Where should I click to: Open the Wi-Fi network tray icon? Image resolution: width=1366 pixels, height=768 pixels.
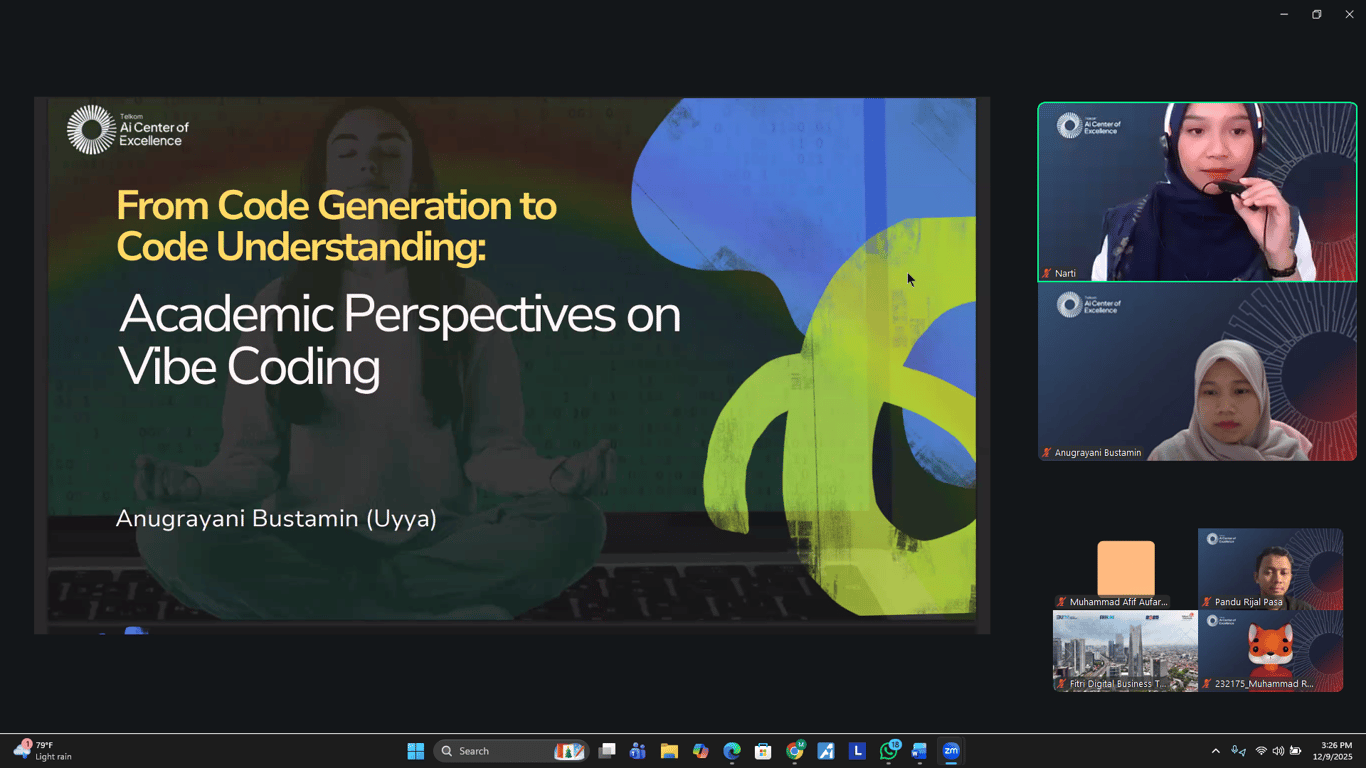coord(1261,751)
